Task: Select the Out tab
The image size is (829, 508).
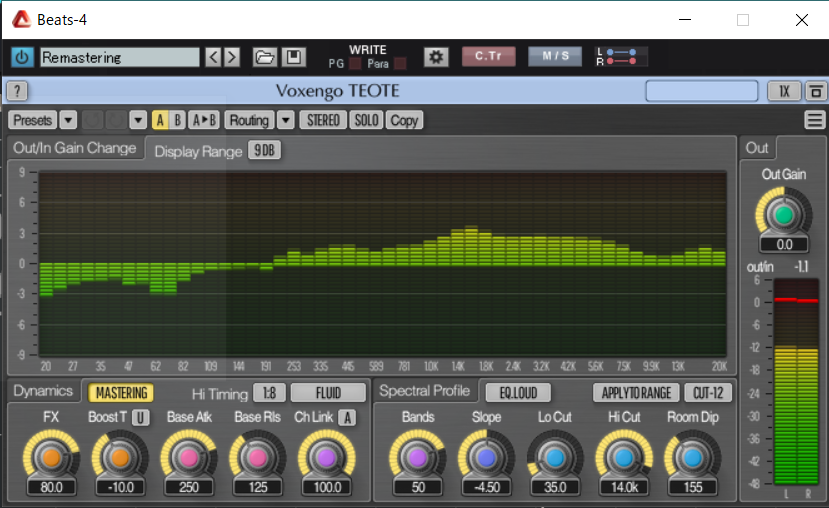Action: coord(757,148)
